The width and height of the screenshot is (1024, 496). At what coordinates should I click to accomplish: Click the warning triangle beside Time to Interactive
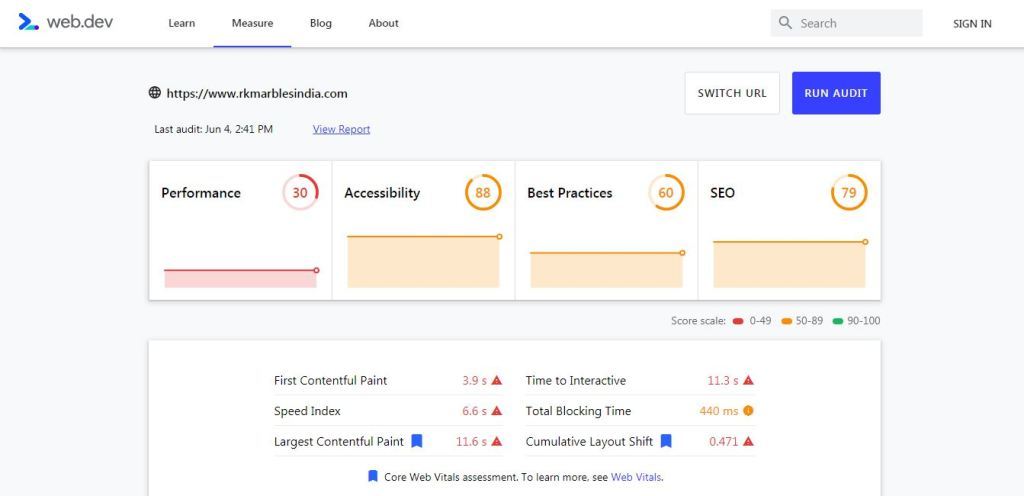point(748,380)
